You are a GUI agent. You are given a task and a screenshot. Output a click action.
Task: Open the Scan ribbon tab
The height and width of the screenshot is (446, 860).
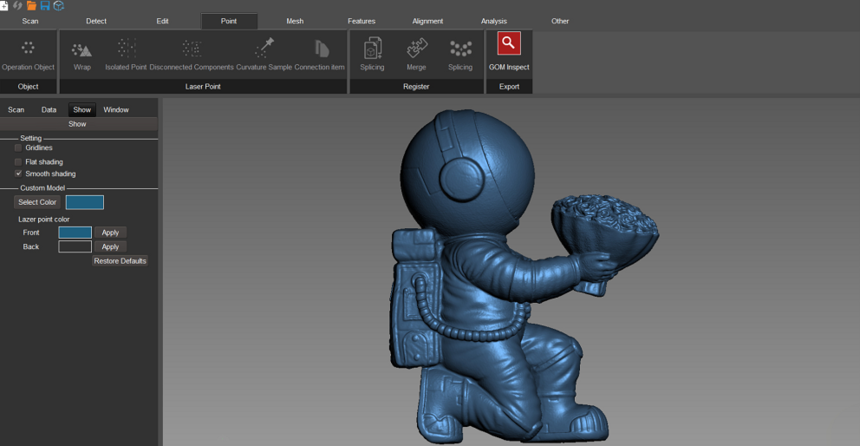(30, 21)
